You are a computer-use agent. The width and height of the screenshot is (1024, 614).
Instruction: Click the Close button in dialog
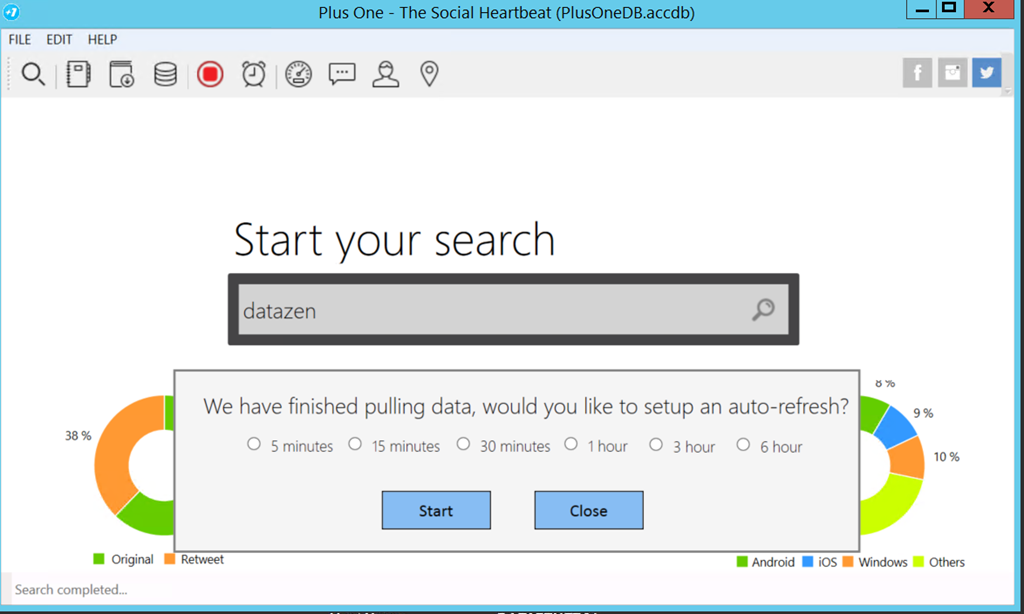point(588,510)
